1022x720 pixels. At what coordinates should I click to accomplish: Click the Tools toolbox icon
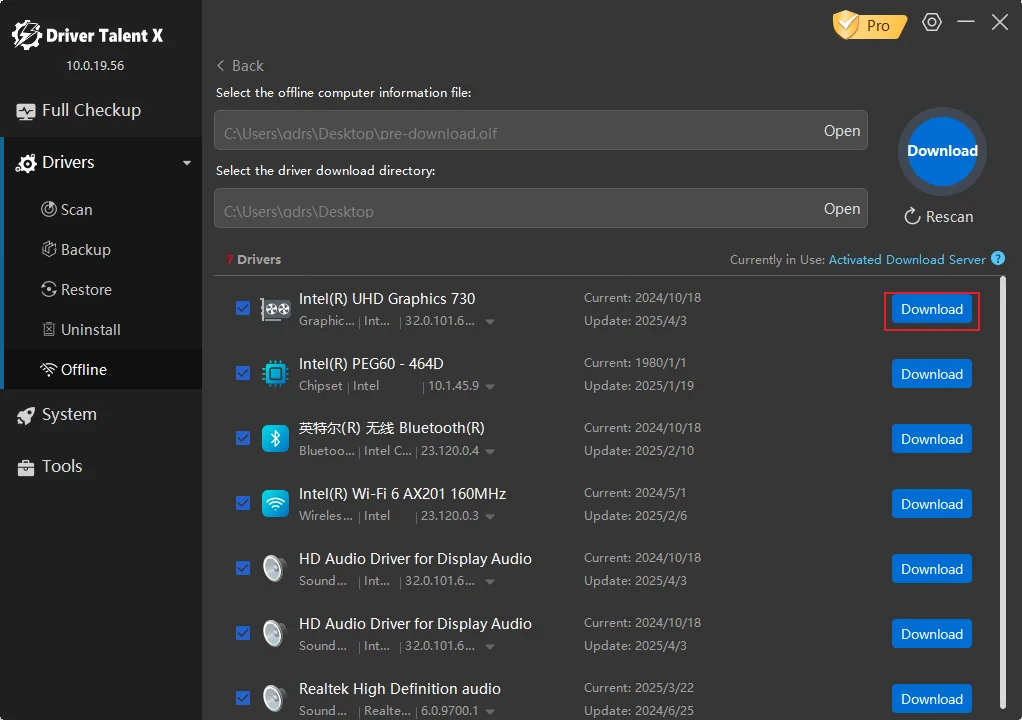pyautogui.click(x=26, y=467)
